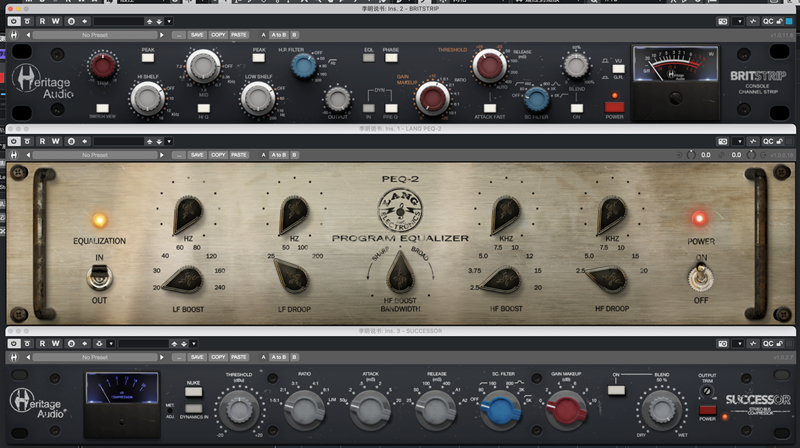800x448 pixels.
Task: Click PEQ-2 HF BOOST BANDWIDTH knob
Action: coord(401,273)
